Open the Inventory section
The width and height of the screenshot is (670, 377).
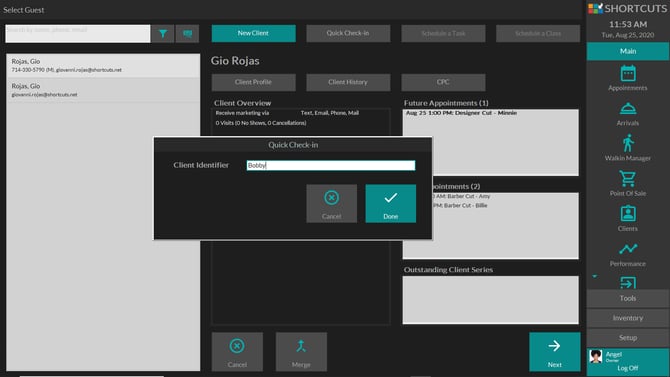pyautogui.click(x=627, y=318)
